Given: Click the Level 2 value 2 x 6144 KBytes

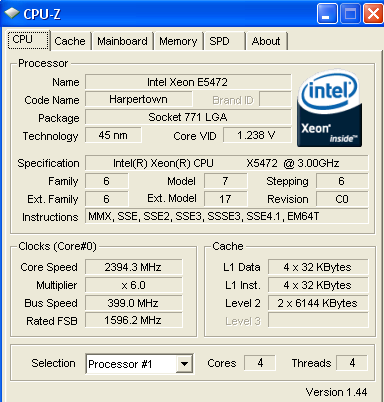Looking at the screenshot, I should [x=318, y=303].
